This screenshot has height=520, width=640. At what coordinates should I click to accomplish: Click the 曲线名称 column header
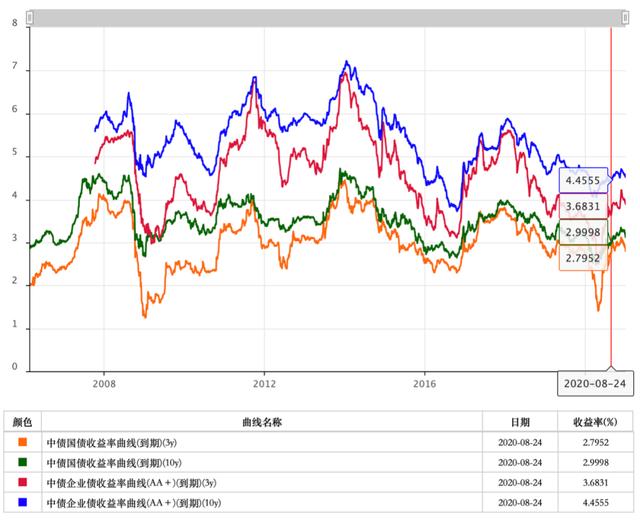(x=262, y=422)
